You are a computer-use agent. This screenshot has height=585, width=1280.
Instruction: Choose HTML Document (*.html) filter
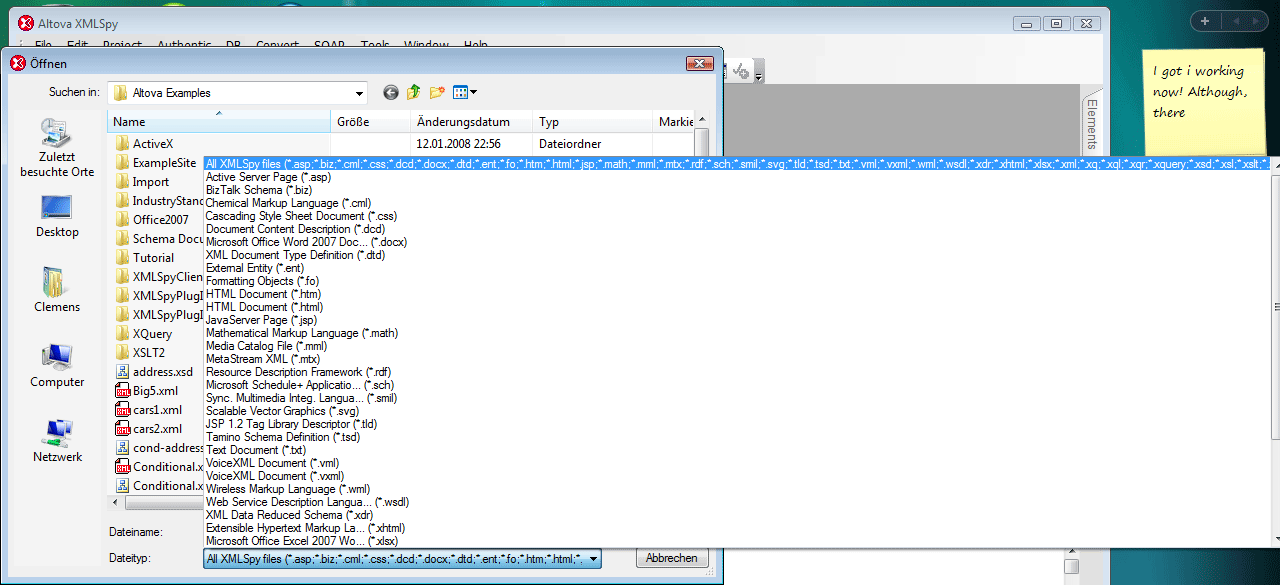pos(265,307)
